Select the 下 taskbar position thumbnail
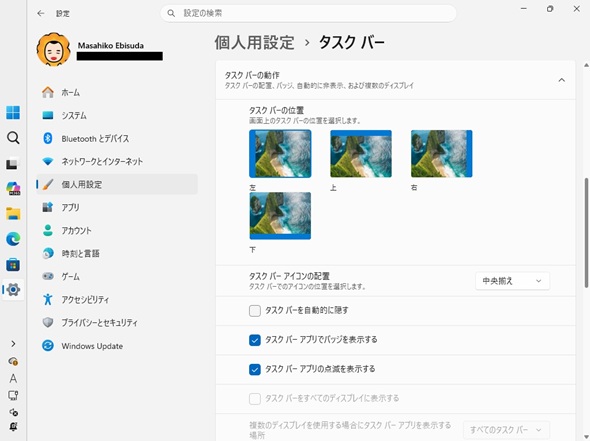590x441 pixels. click(x=280, y=216)
